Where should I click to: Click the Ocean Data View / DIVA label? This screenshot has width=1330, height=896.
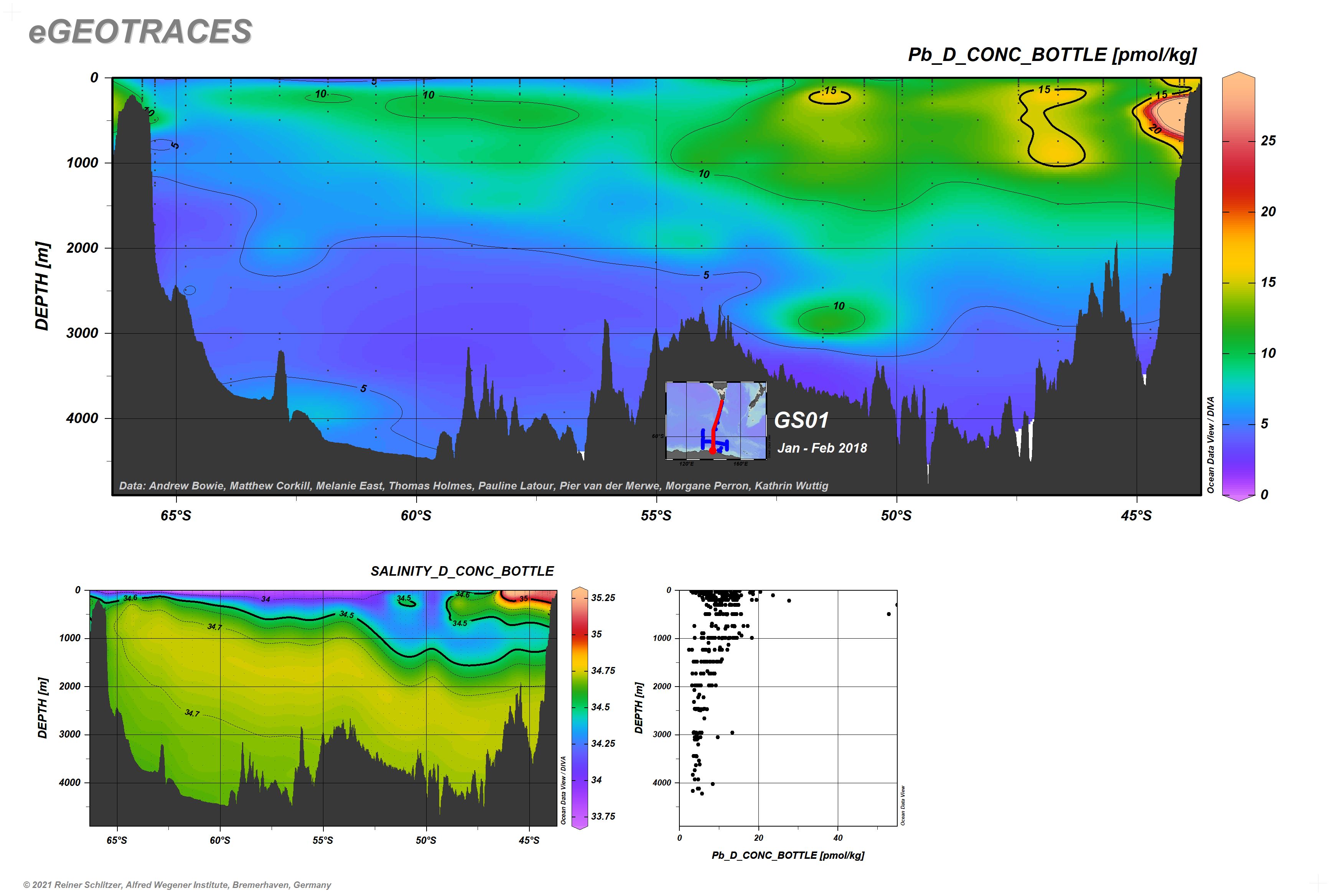coord(1211,445)
